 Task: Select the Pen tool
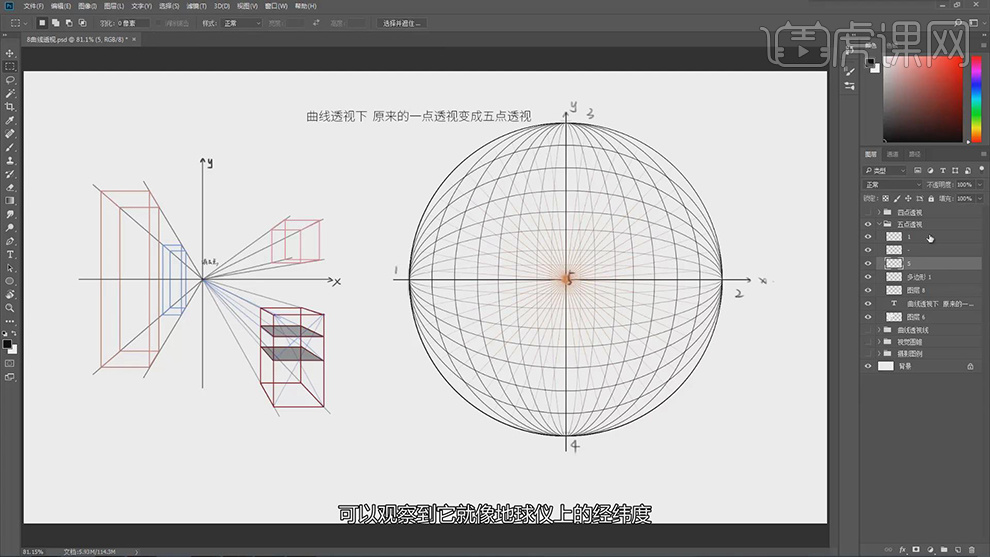coord(9,241)
